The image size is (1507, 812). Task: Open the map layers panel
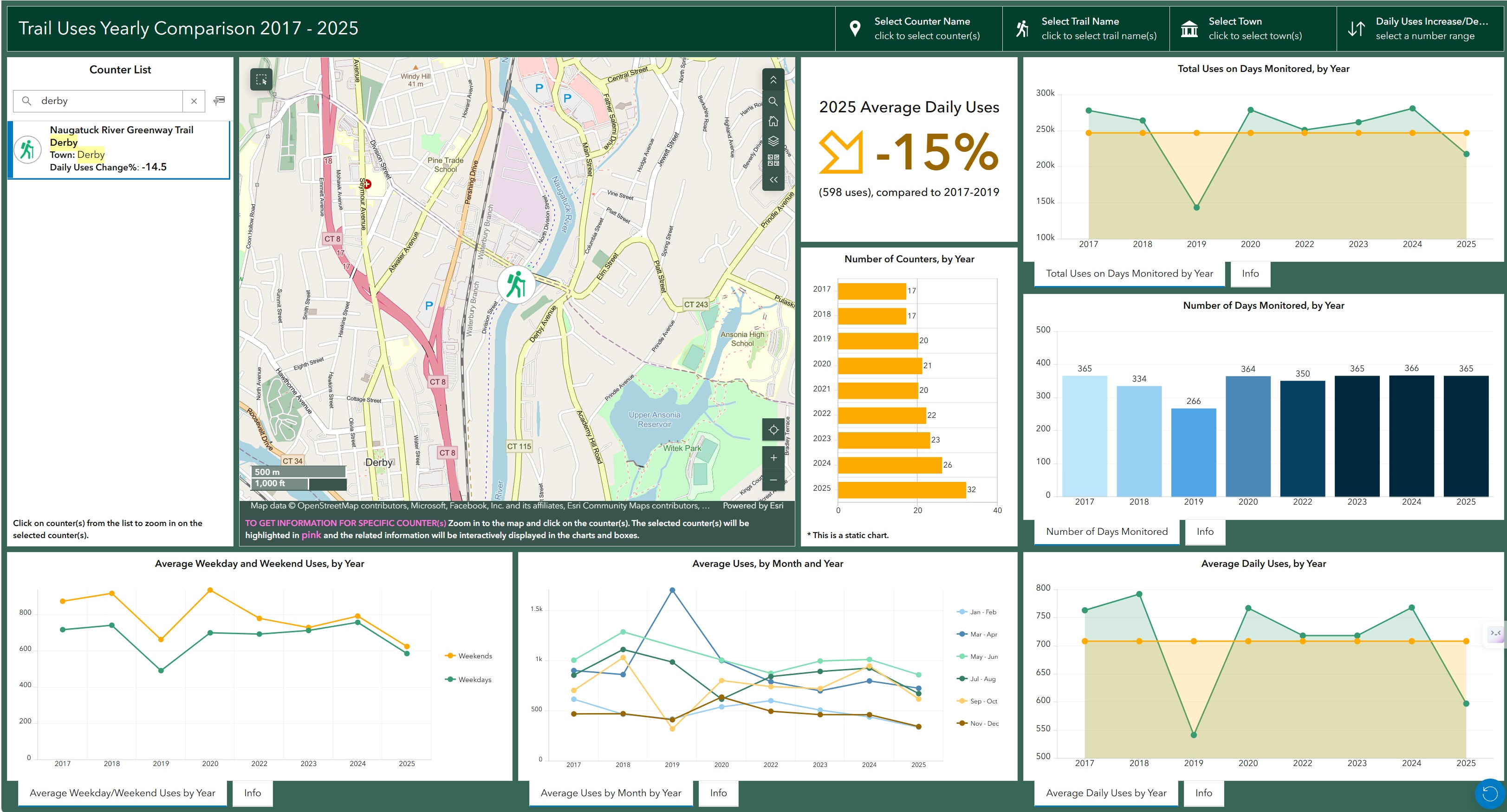click(x=773, y=141)
